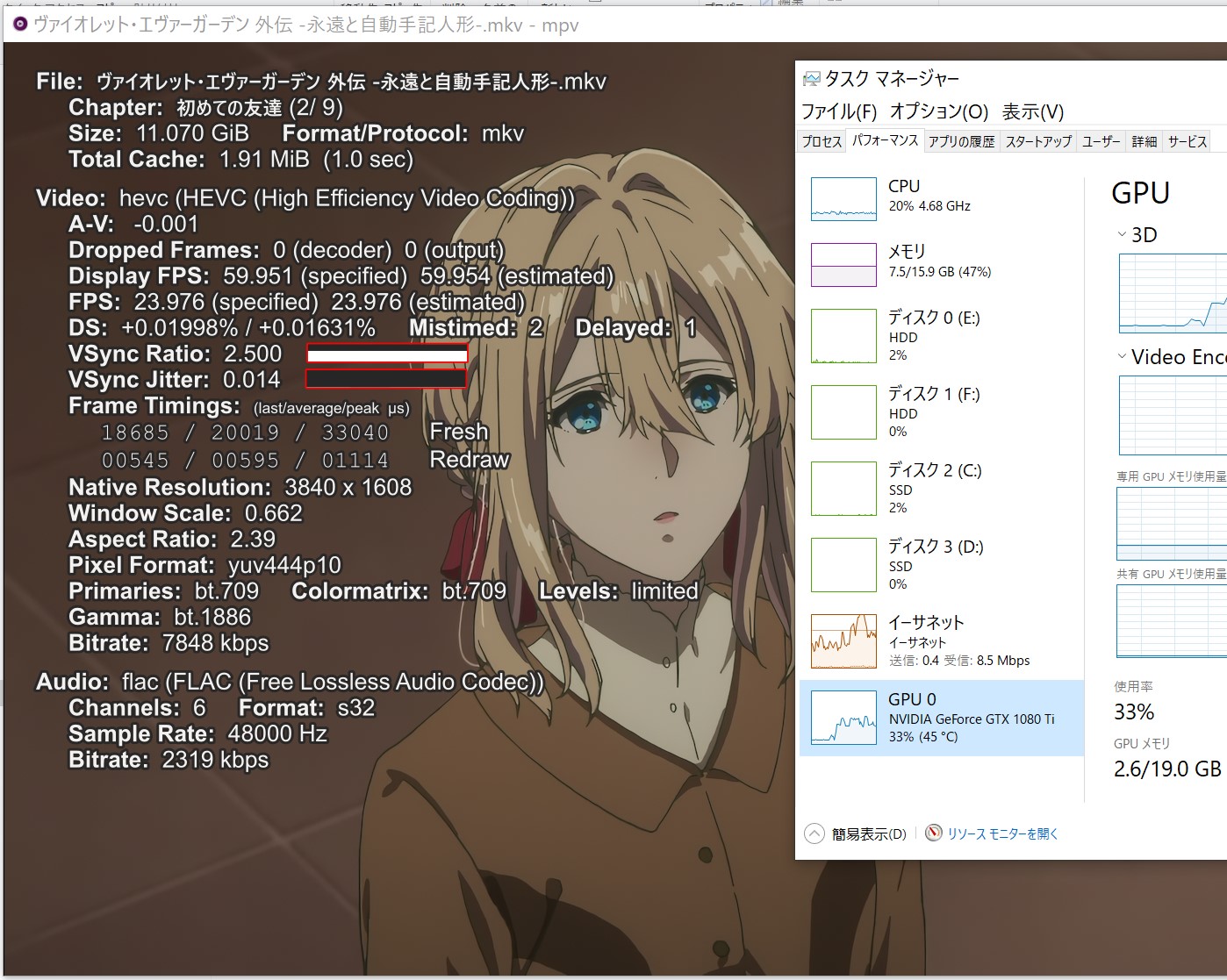Open the Video Encode graph dropdown
Image resolution: width=1227 pixels, height=980 pixels.
[1122, 356]
